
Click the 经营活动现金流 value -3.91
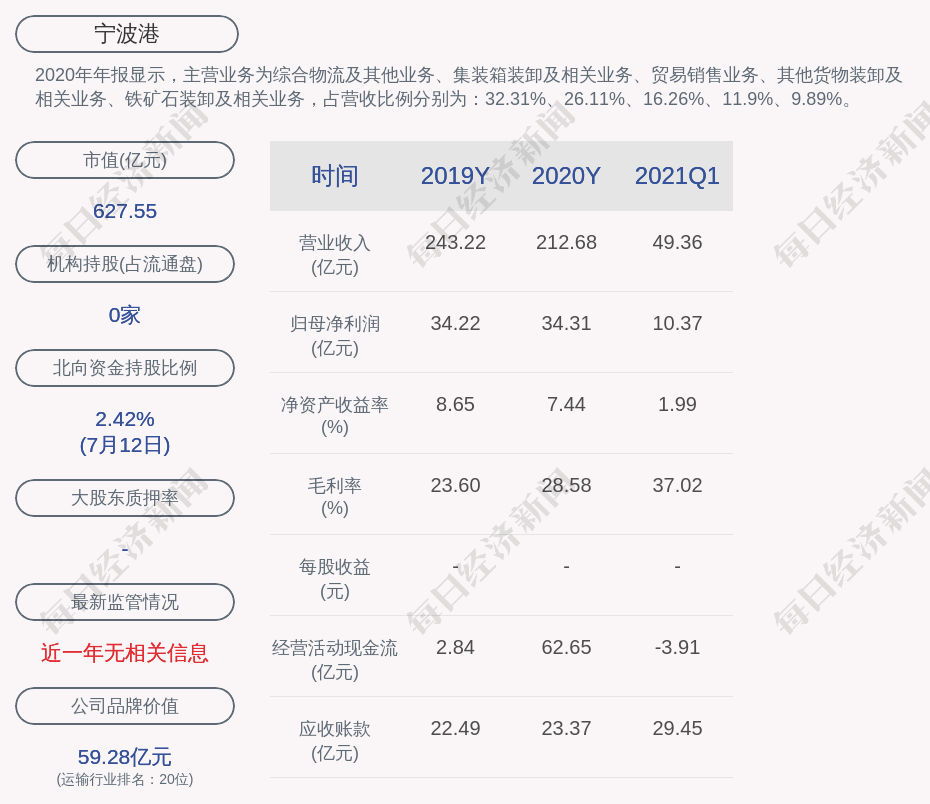coord(677,647)
